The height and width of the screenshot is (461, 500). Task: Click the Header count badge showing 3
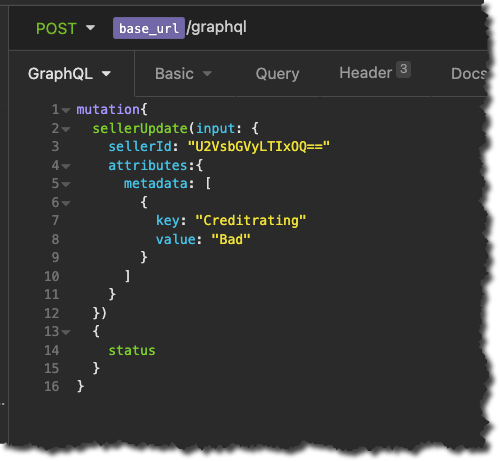pos(403,69)
